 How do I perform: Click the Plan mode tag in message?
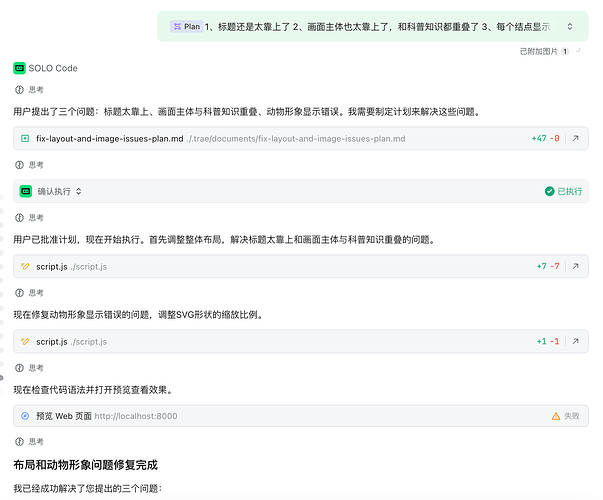(185, 26)
